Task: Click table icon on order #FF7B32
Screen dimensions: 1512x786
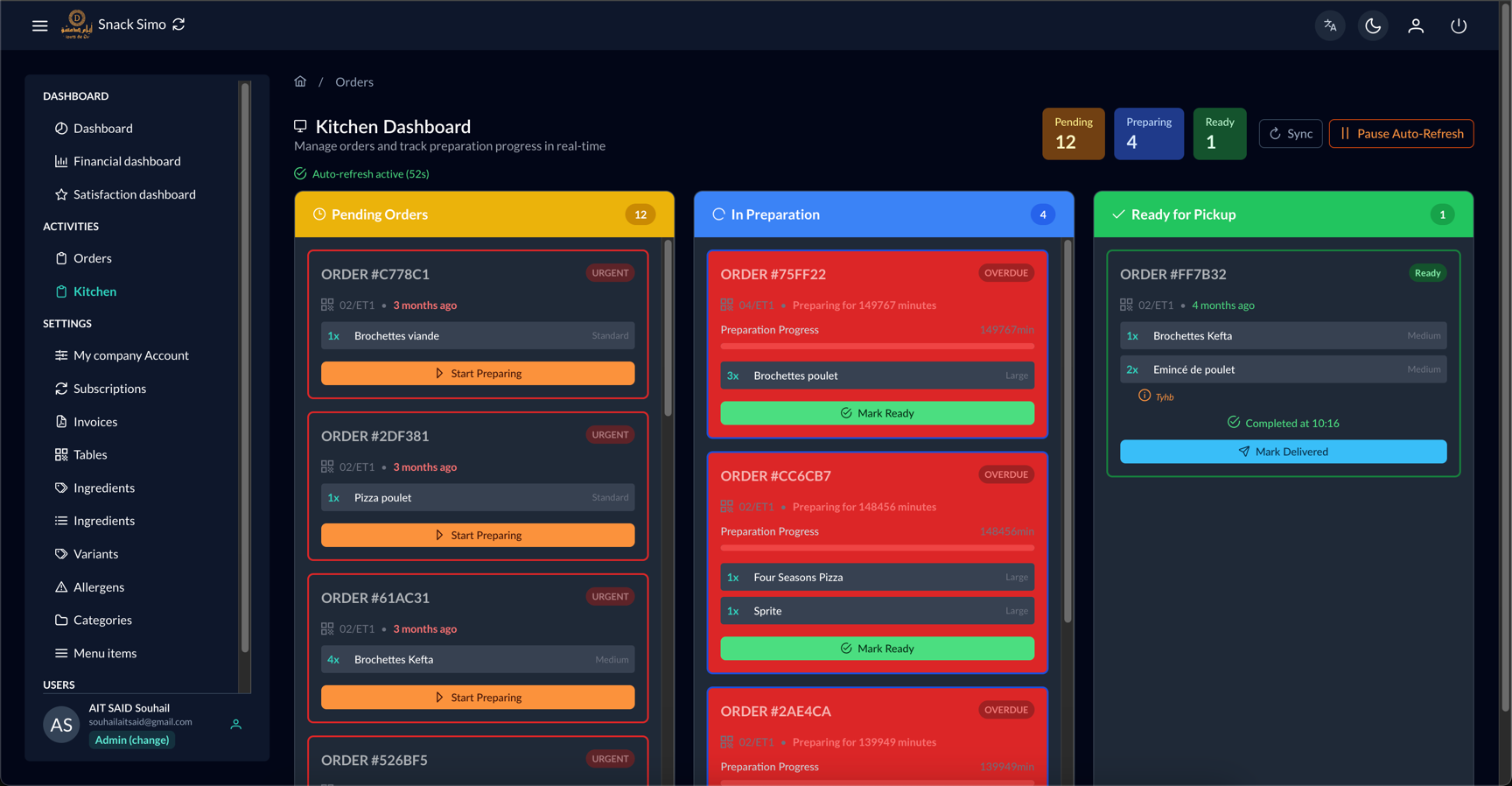Action: click(x=1126, y=305)
